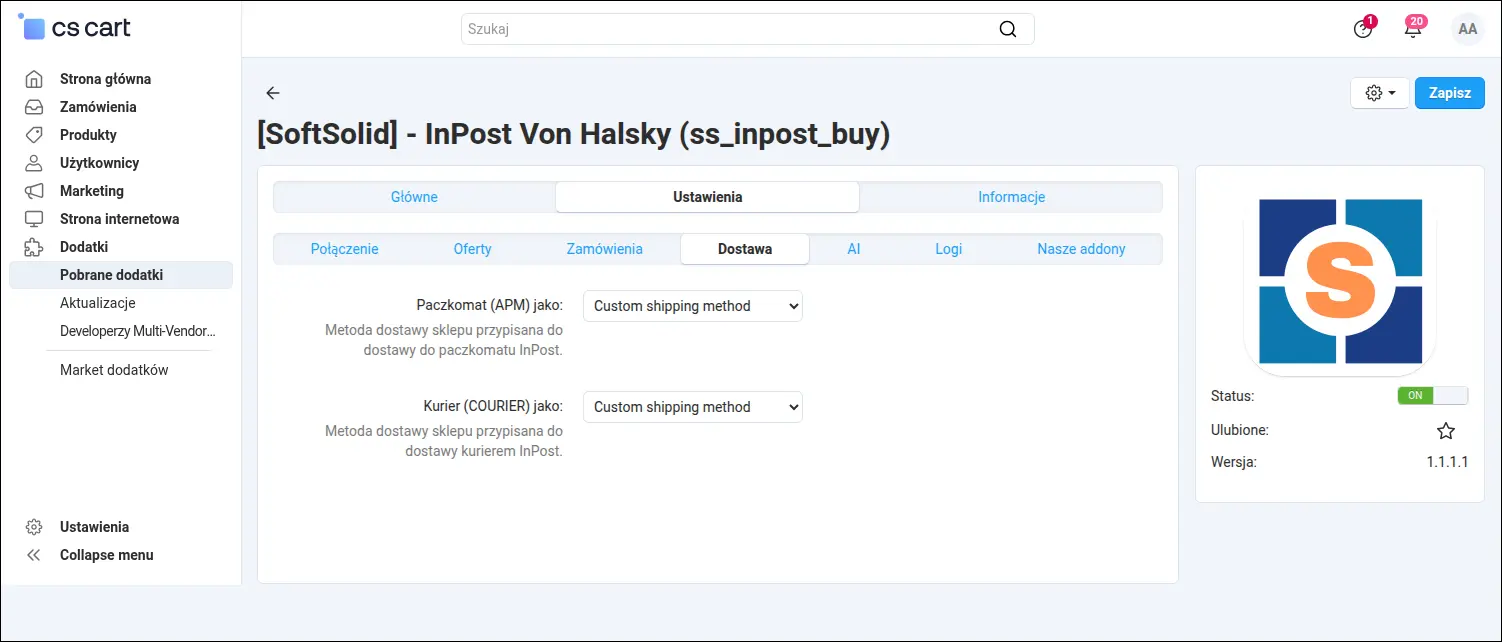Open the Zamówienia sub-tab

(x=605, y=249)
